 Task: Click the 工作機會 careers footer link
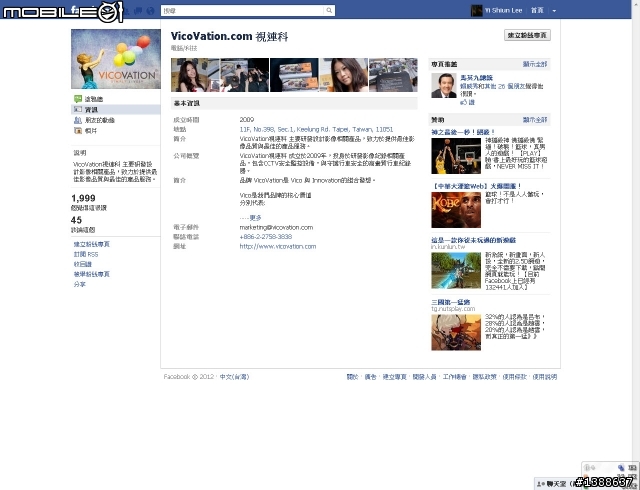click(x=454, y=376)
